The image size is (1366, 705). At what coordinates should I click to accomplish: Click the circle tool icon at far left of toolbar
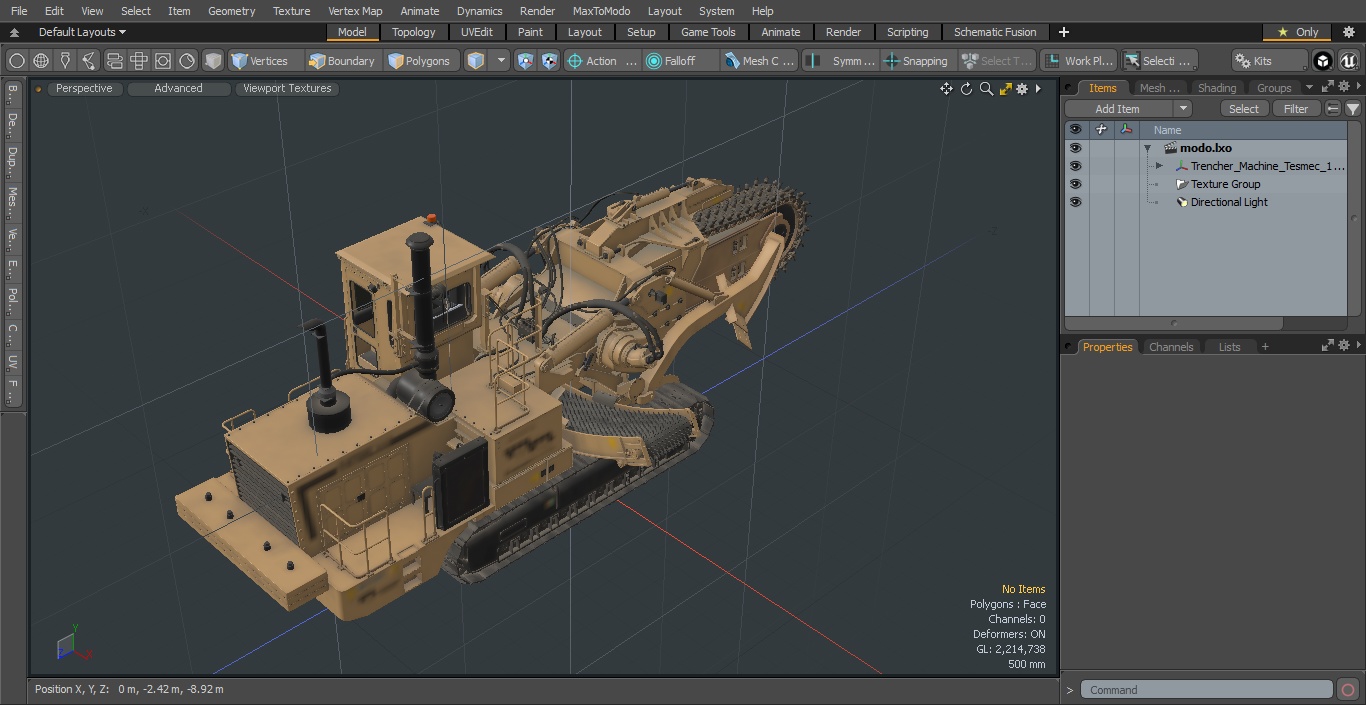pyautogui.click(x=17, y=61)
